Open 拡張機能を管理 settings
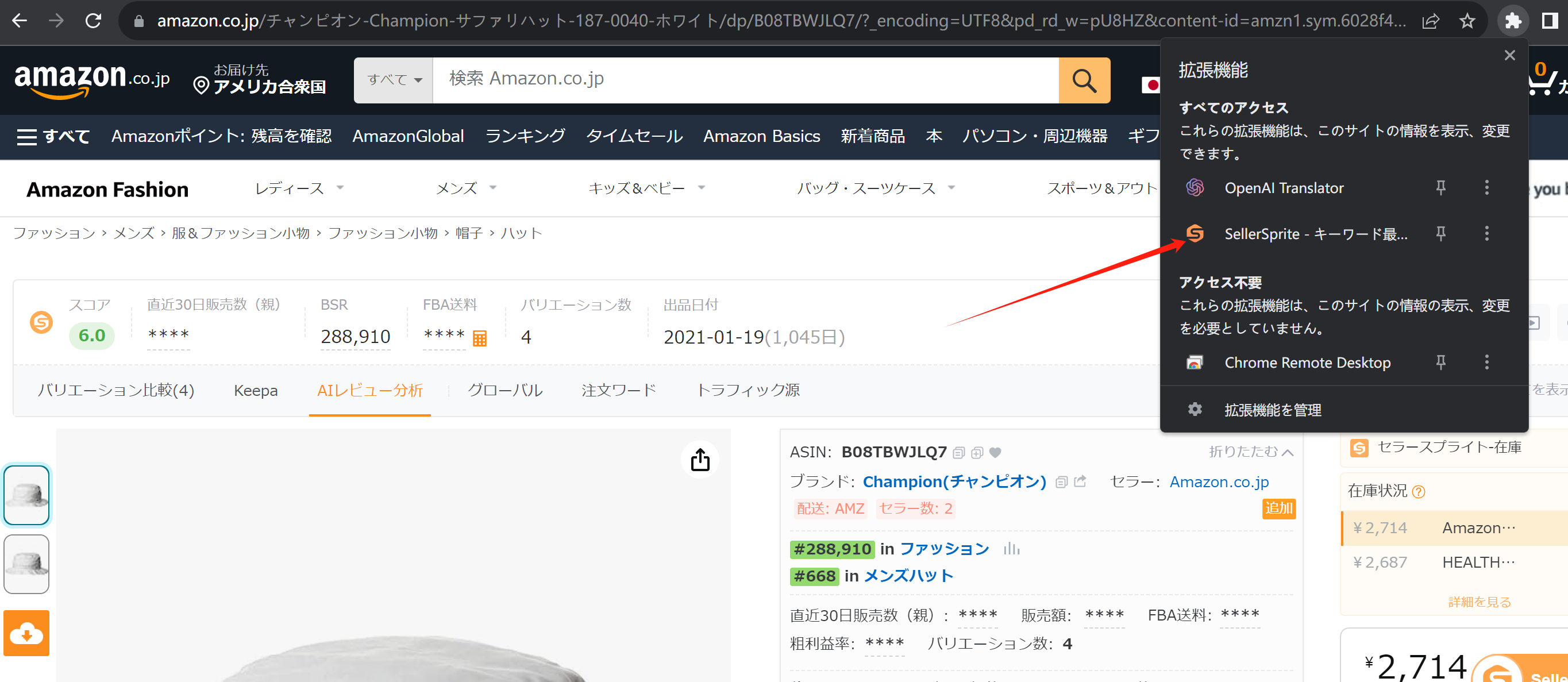 point(1272,410)
